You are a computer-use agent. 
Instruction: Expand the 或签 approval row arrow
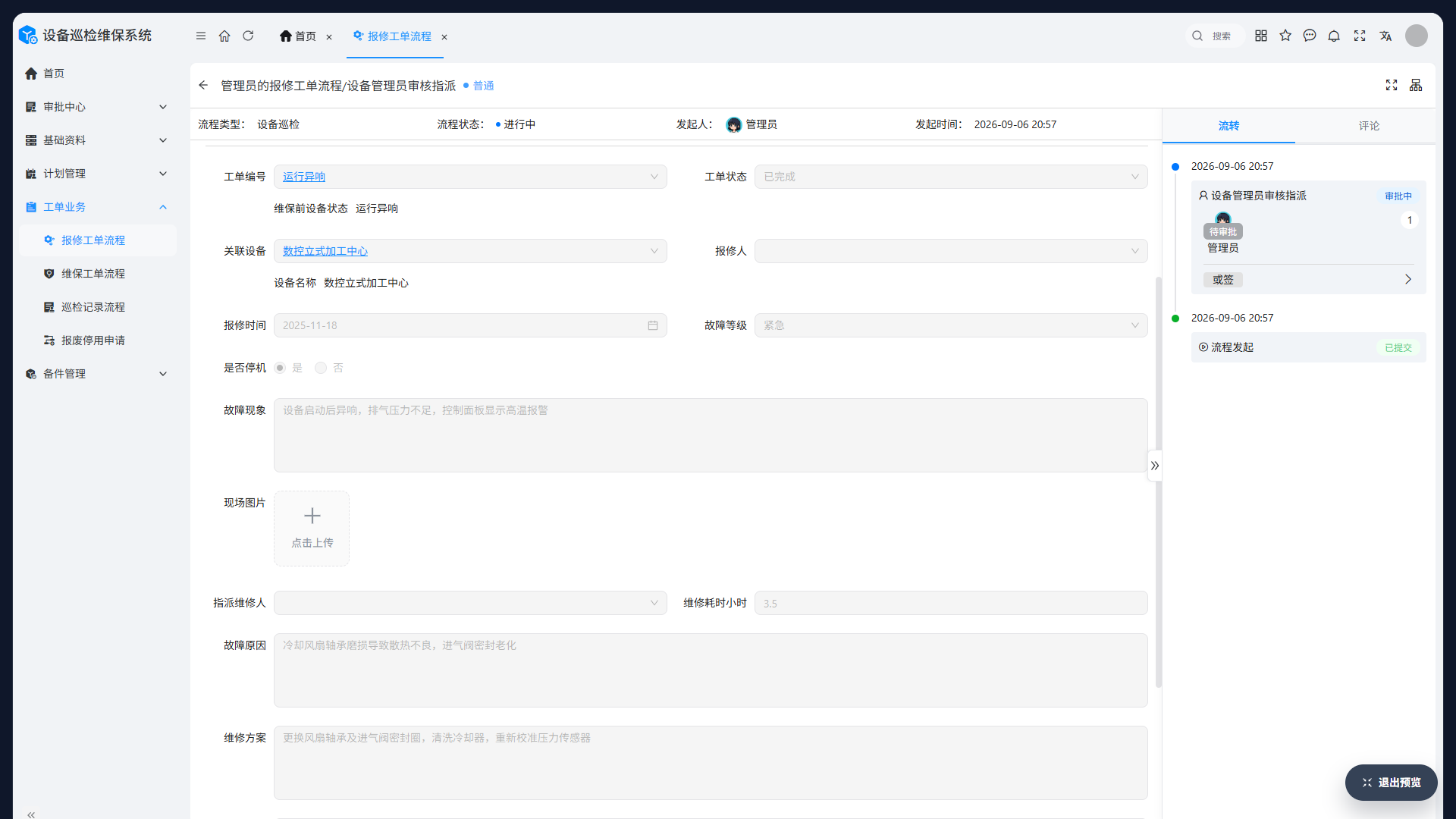tap(1408, 280)
